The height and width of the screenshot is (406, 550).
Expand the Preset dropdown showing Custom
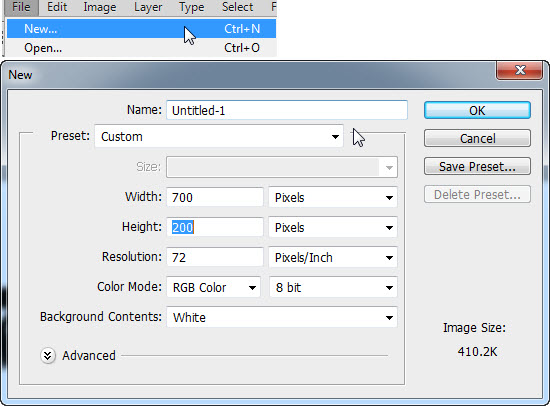[x=219, y=137]
